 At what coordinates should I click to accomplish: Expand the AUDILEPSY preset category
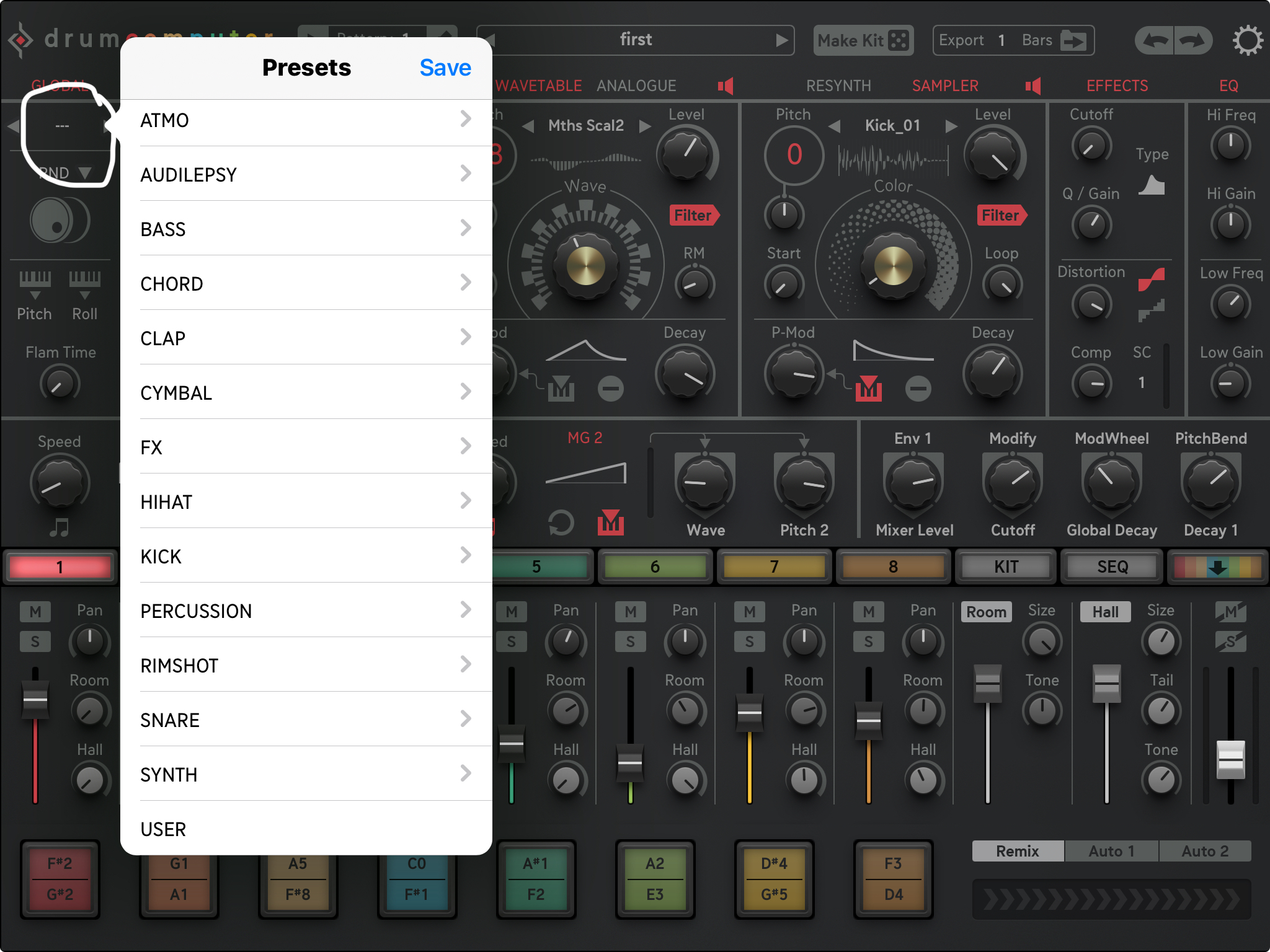pyautogui.click(x=306, y=174)
